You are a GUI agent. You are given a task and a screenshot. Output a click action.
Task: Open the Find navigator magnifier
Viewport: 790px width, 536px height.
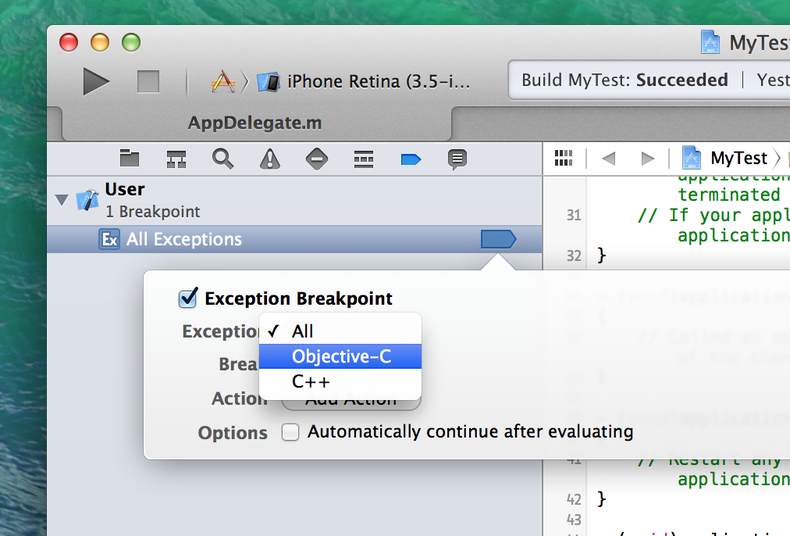[x=223, y=159]
